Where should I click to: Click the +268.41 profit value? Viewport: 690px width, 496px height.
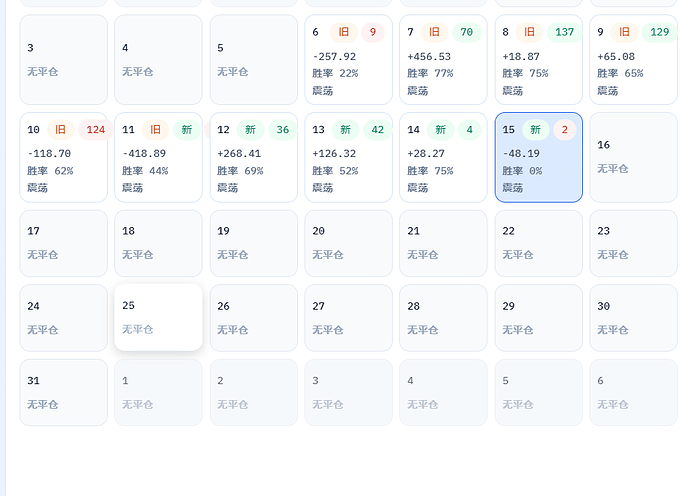[239, 154]
